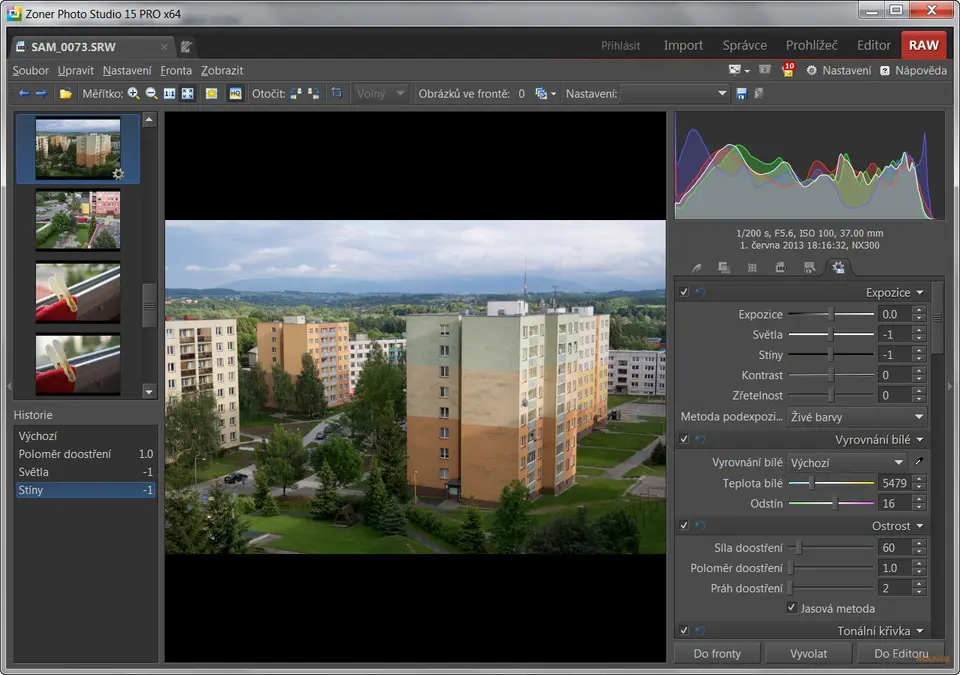
Task: Open folder icon in toolbar
Action: [x=66, y=93]
